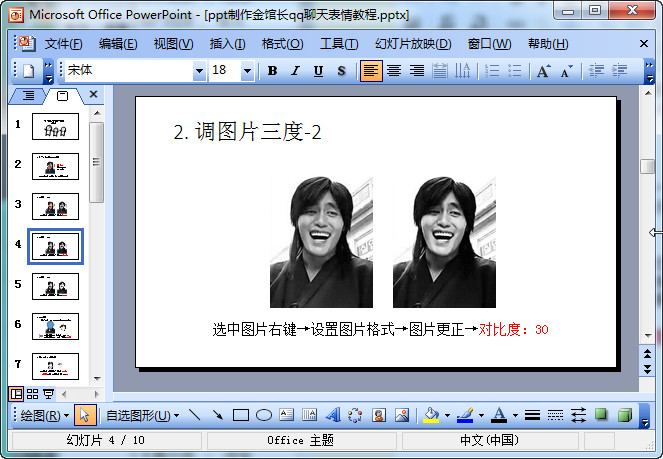Viewport: 663px width, 459px height.
Task: Select slide 6 thumbnail
Action: [x=55, y=326]
